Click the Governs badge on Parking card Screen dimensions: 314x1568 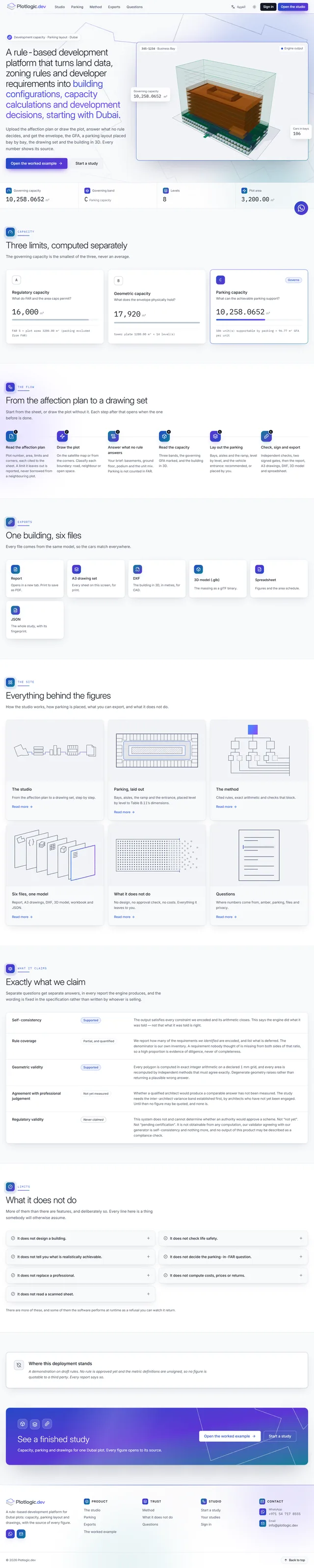pos(293,280)
